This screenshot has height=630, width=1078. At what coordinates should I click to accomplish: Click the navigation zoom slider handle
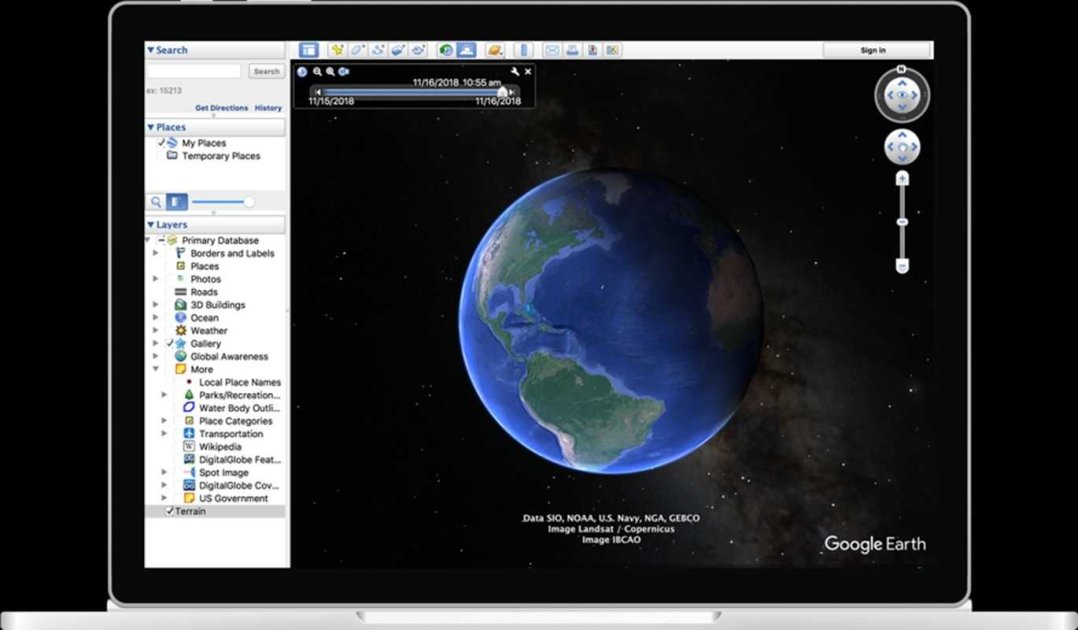click(x=902, y=222)
